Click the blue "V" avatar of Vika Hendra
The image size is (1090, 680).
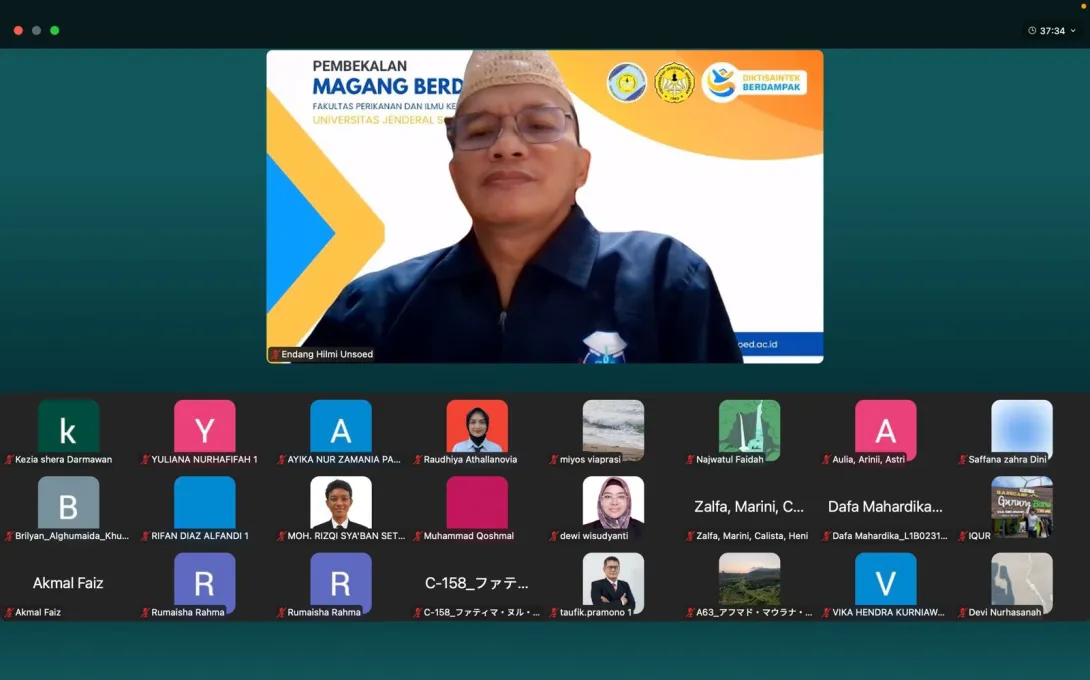(x=885, y=579)
